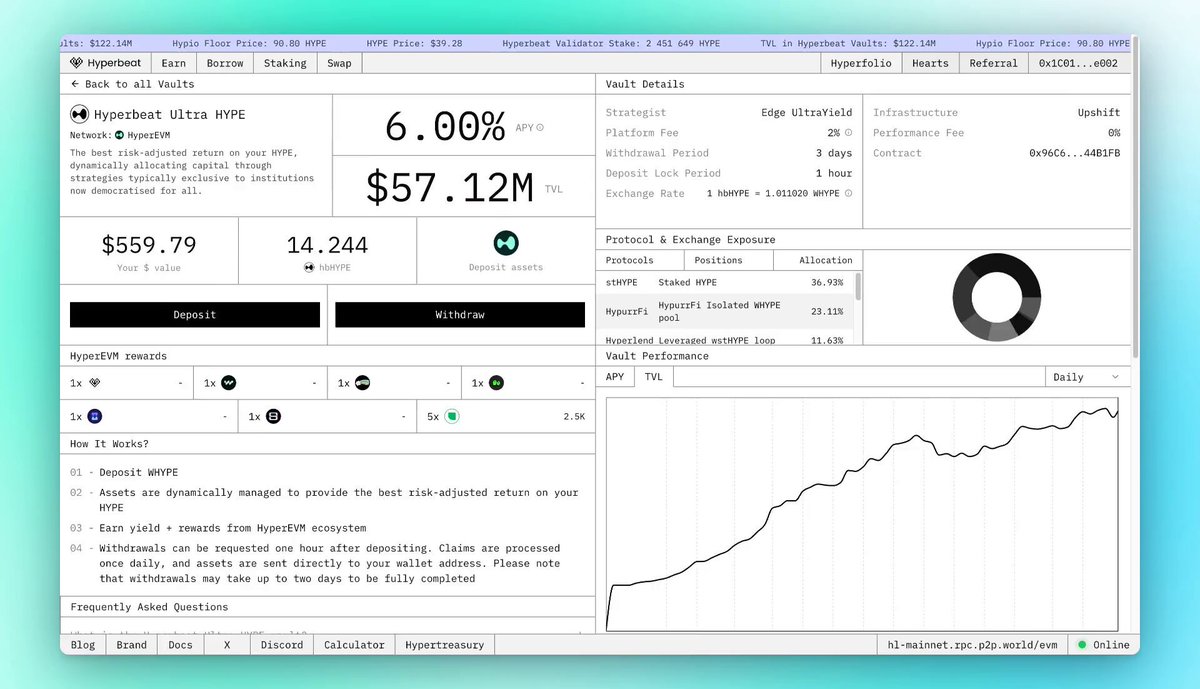Go to the Staking tab
The image size is (1200, 689).
[x=285, y=63]
